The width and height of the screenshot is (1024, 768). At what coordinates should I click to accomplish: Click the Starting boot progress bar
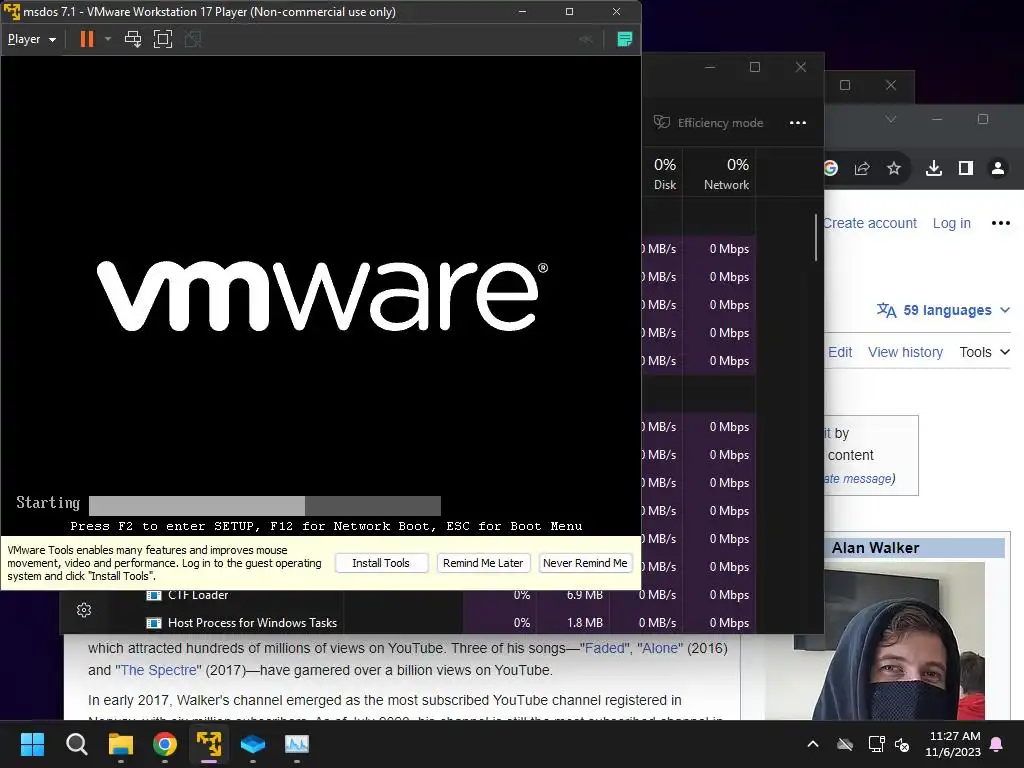tap(264, 505)
